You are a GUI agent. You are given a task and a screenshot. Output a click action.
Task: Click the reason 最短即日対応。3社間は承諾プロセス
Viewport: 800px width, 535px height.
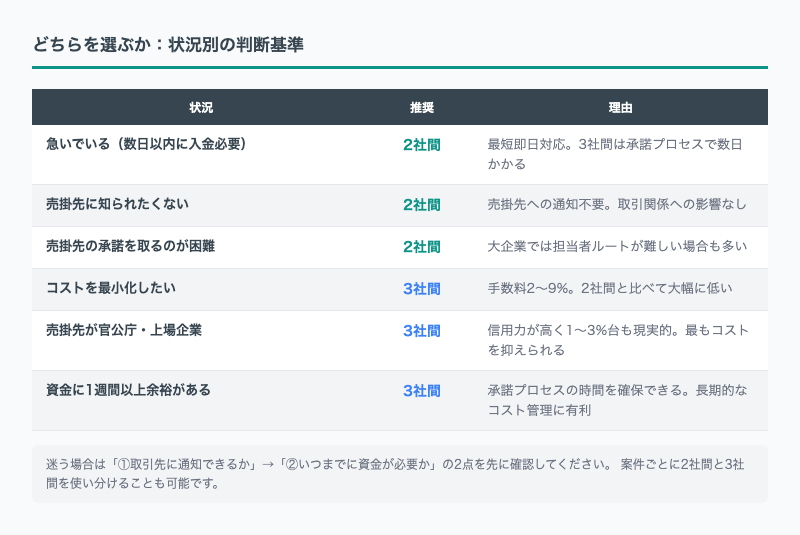(615, 154)
